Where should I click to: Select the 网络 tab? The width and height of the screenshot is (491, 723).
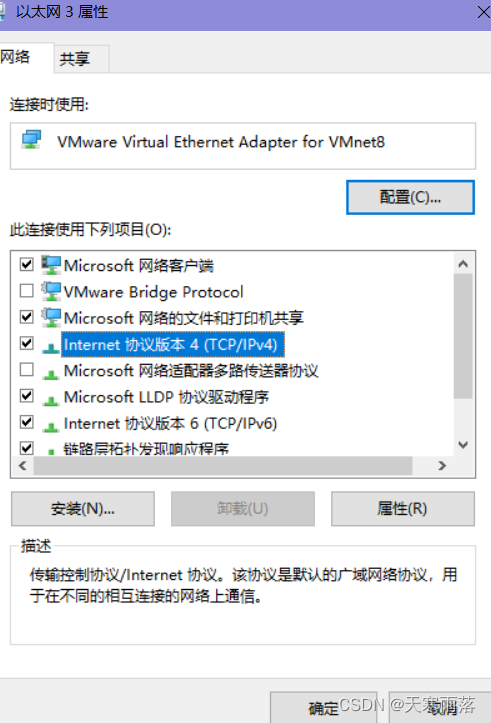point(15,57)
